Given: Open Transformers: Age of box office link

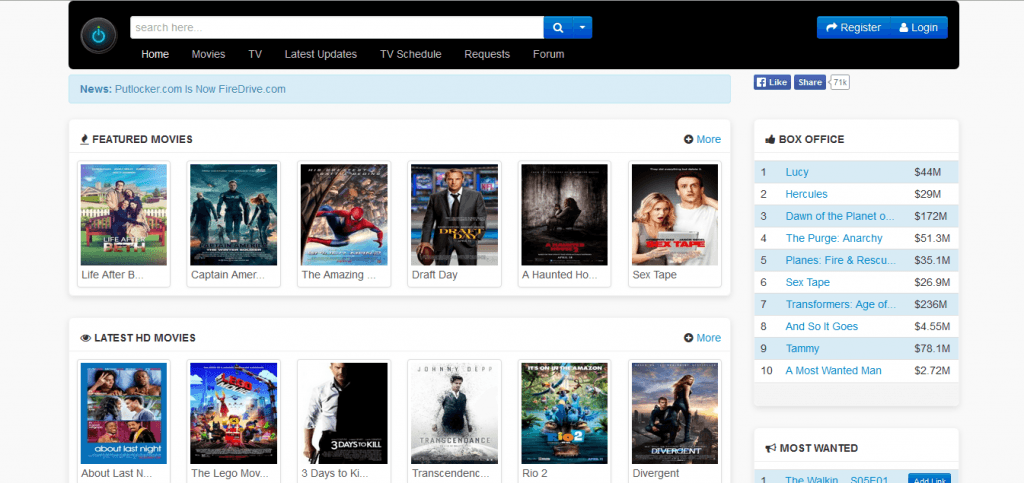Looking at the screenshot, I should (841, 304).
